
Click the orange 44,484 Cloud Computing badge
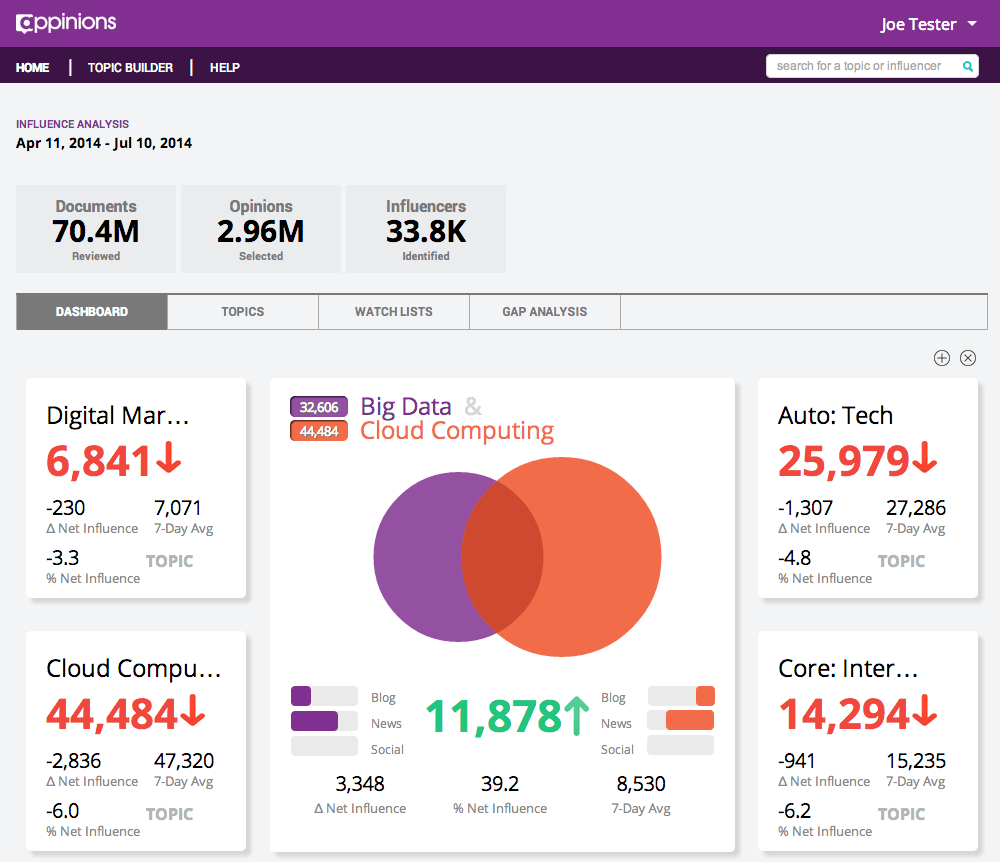click(319, 431)
